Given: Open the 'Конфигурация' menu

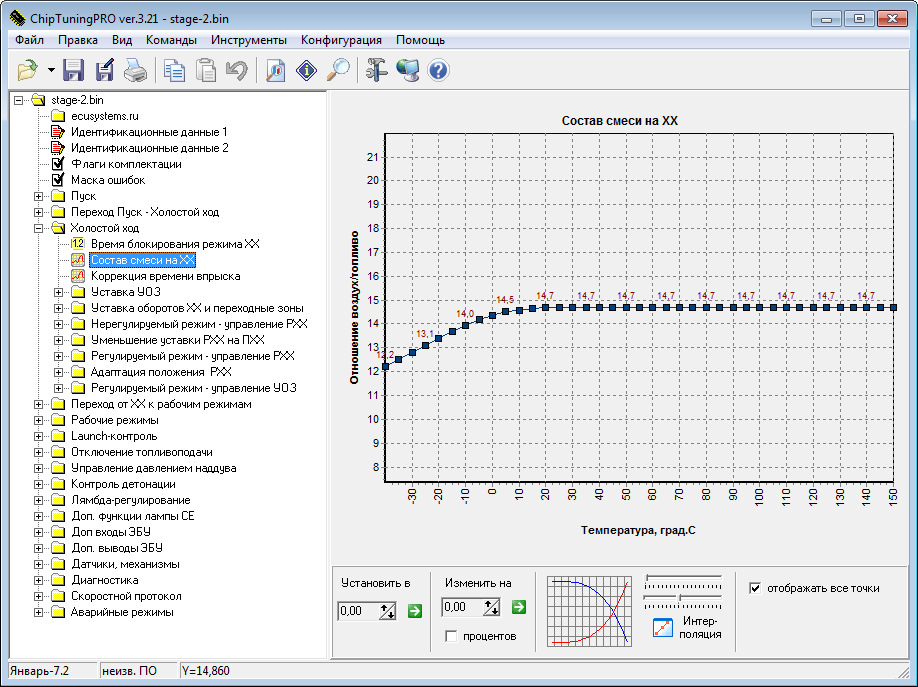Looking at the screenshot, I should pyautogui.click(x=341, y=40).
